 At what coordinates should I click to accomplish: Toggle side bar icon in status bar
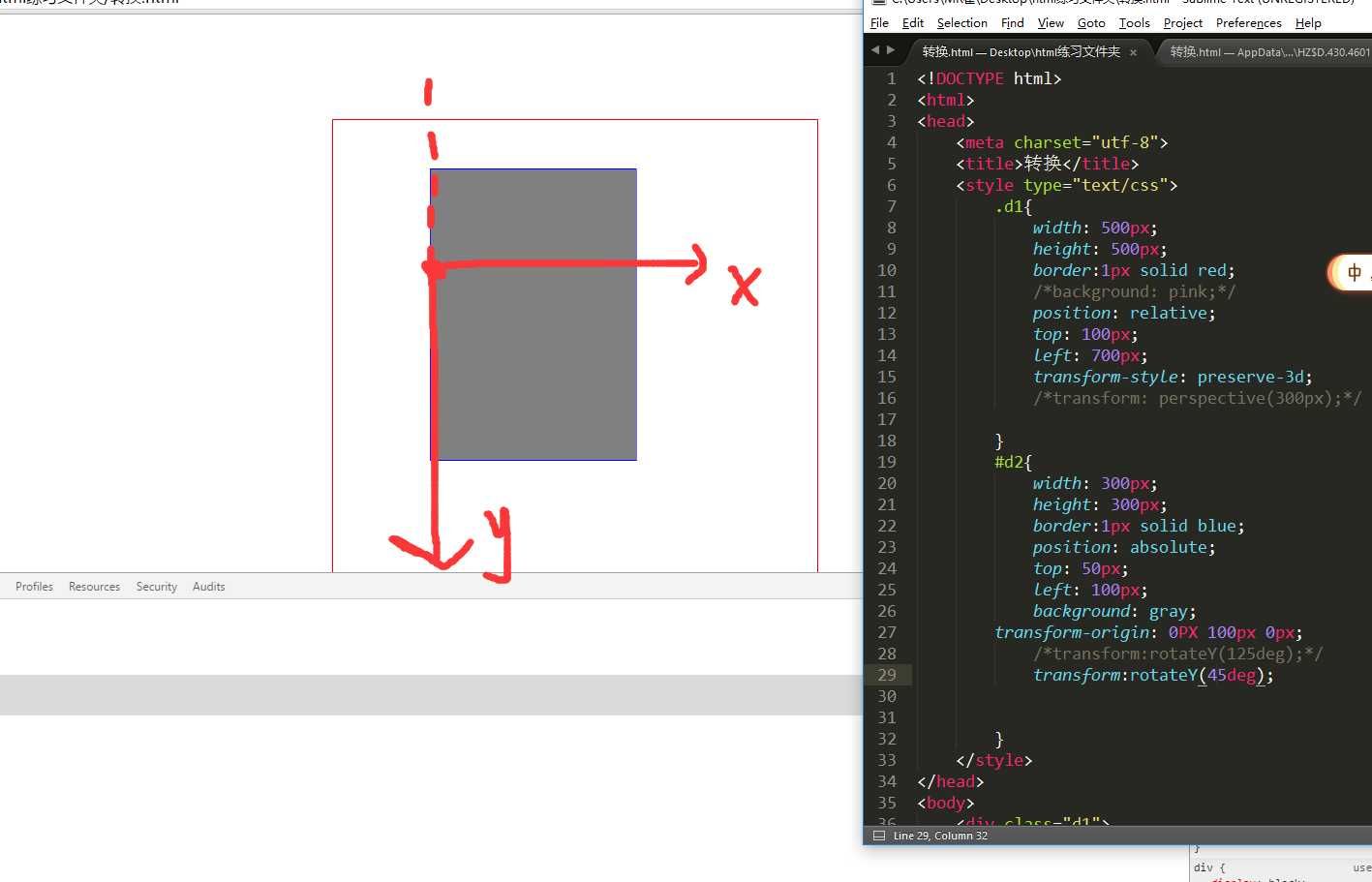(878, 836)
